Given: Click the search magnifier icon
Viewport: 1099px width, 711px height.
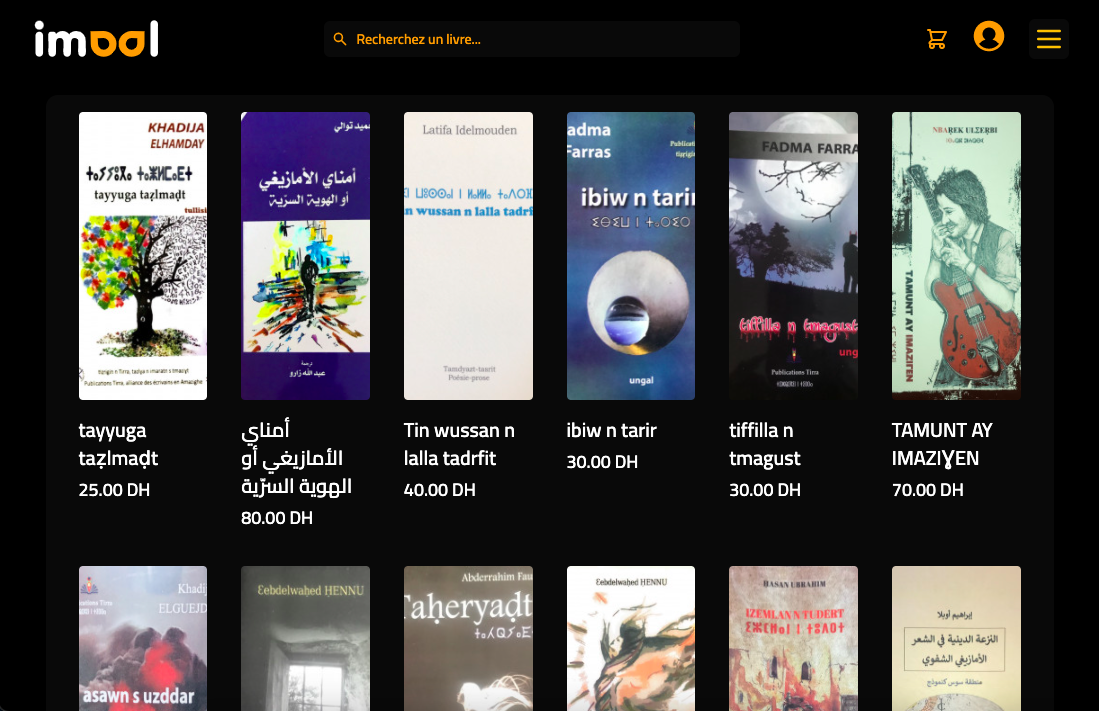Looking at the screenshot, I should point(340,39).
